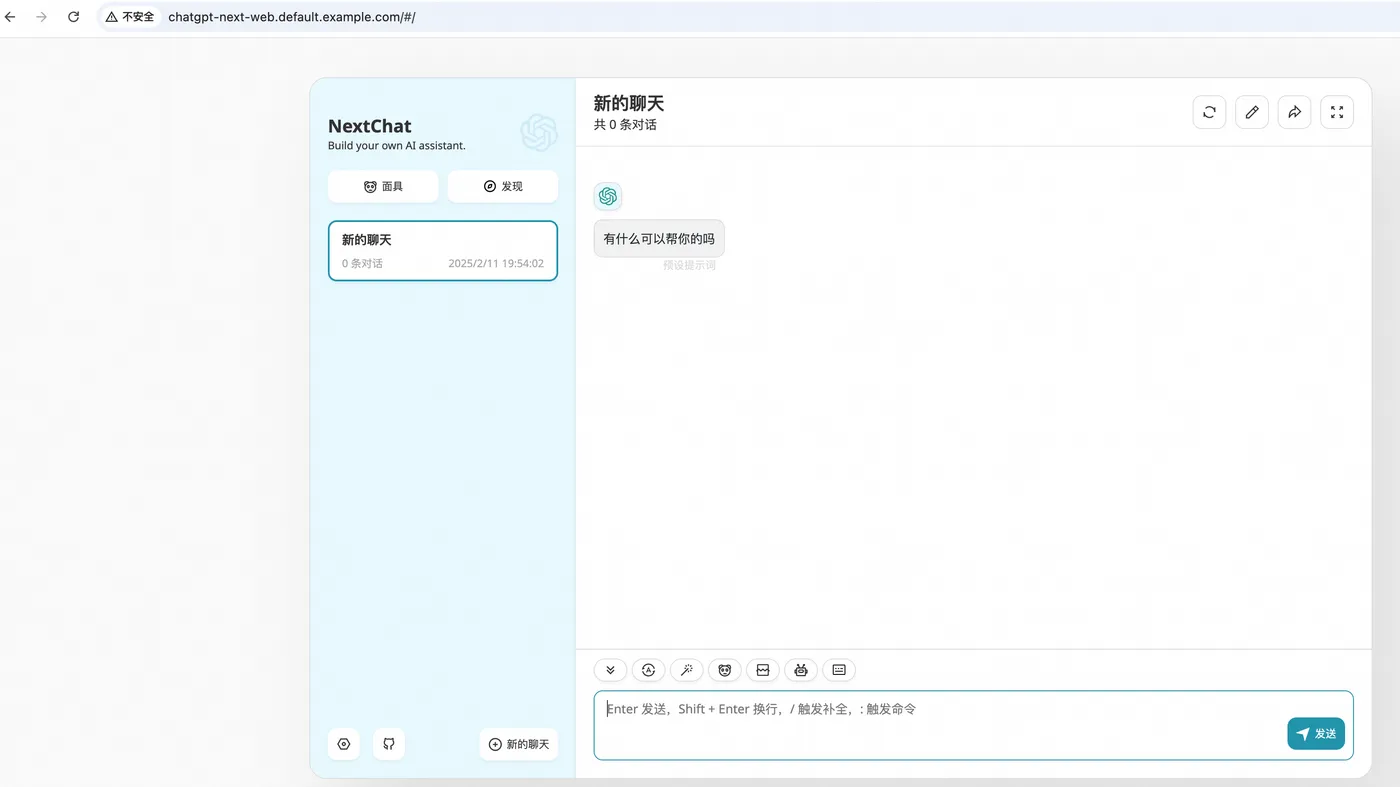Image resolution: width=1400 pixels, height=787 pixels.
Task: Click the 共 0 条对话 count in the header
Action: (625, 125)
